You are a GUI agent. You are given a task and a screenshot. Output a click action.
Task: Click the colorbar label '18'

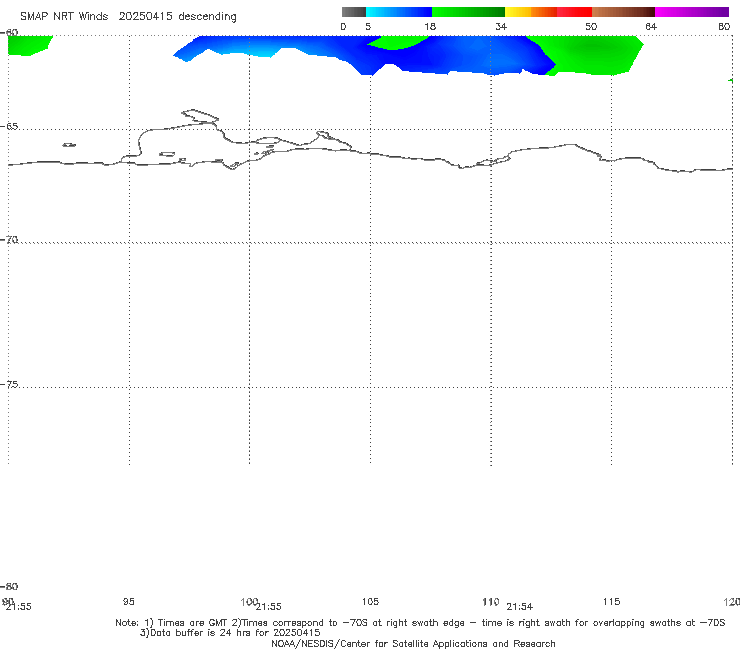click(430, 26)
